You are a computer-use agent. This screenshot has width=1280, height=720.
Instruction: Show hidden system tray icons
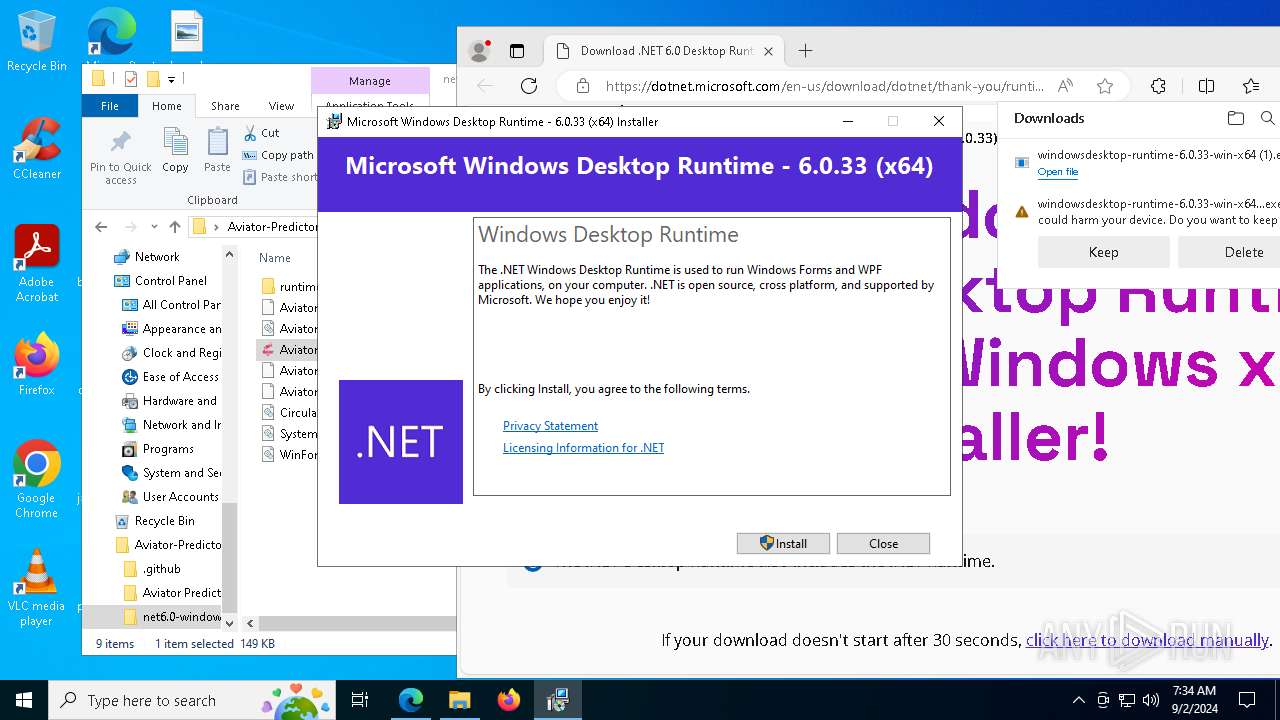point(1078,700)
